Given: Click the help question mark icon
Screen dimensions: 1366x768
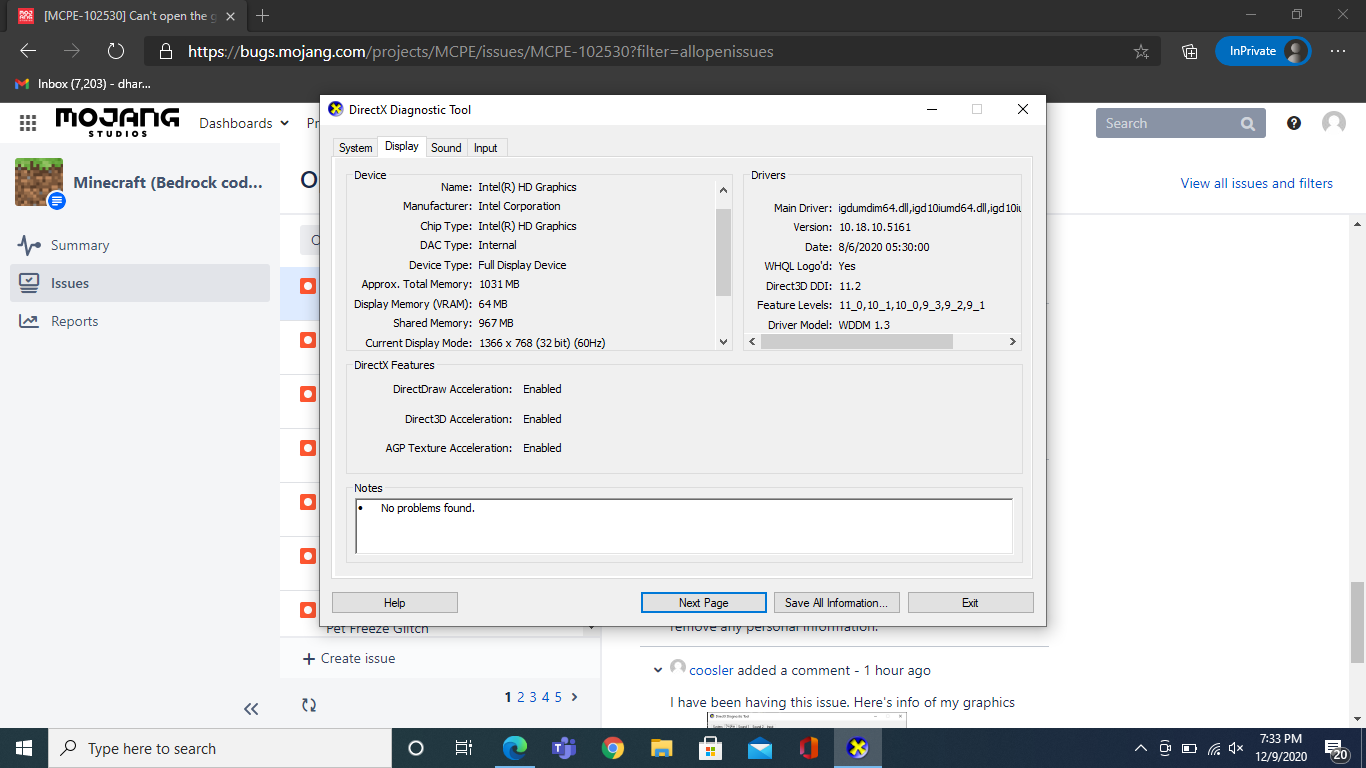Looking at the screenshot, I should [x=1294, y=123].
